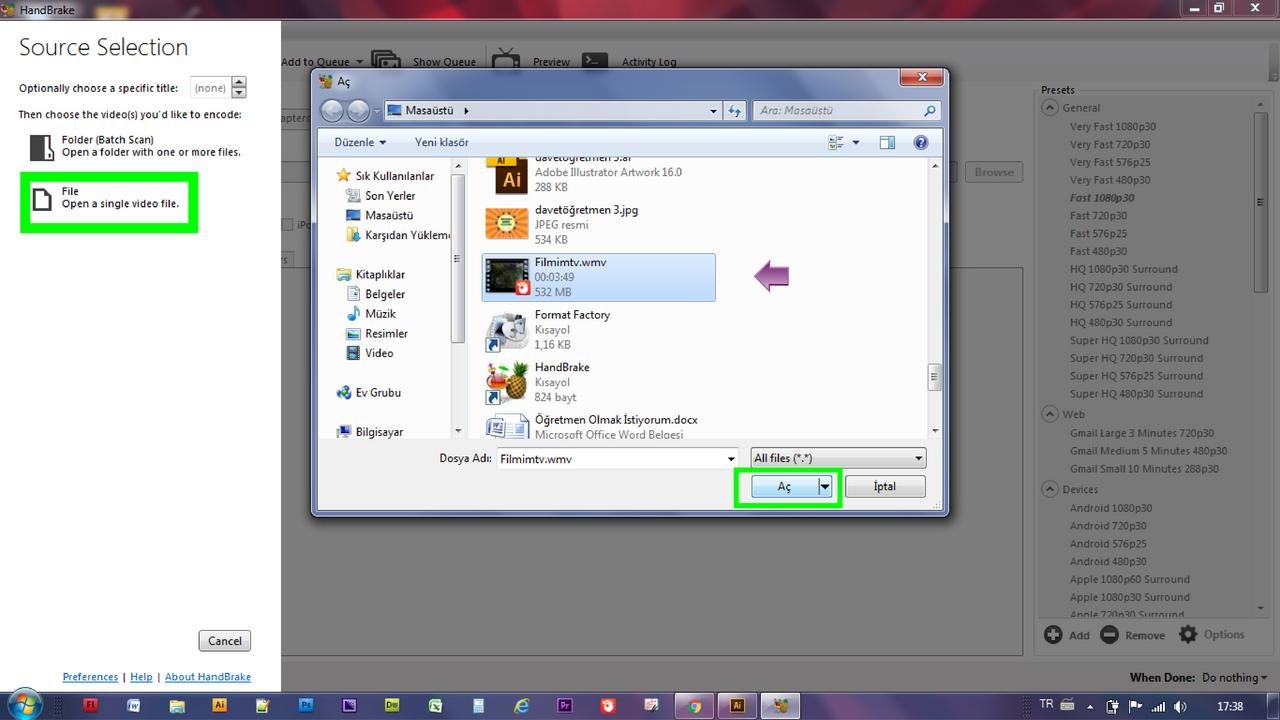Collapse the Web presets group
The width and height of the screenshot is (1280, 720).
[x=1050, y=414]
